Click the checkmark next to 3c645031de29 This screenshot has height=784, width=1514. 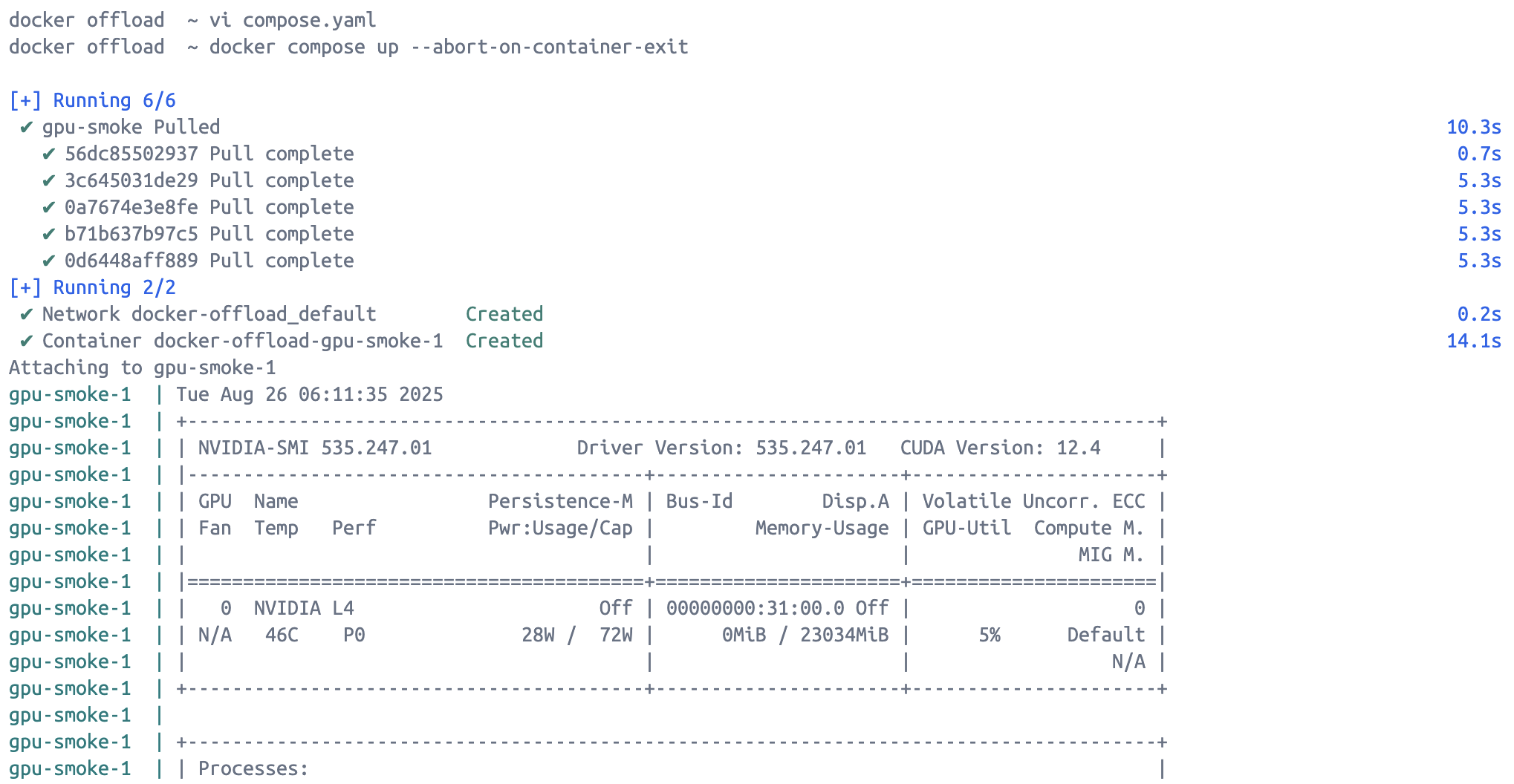[48, 180]
